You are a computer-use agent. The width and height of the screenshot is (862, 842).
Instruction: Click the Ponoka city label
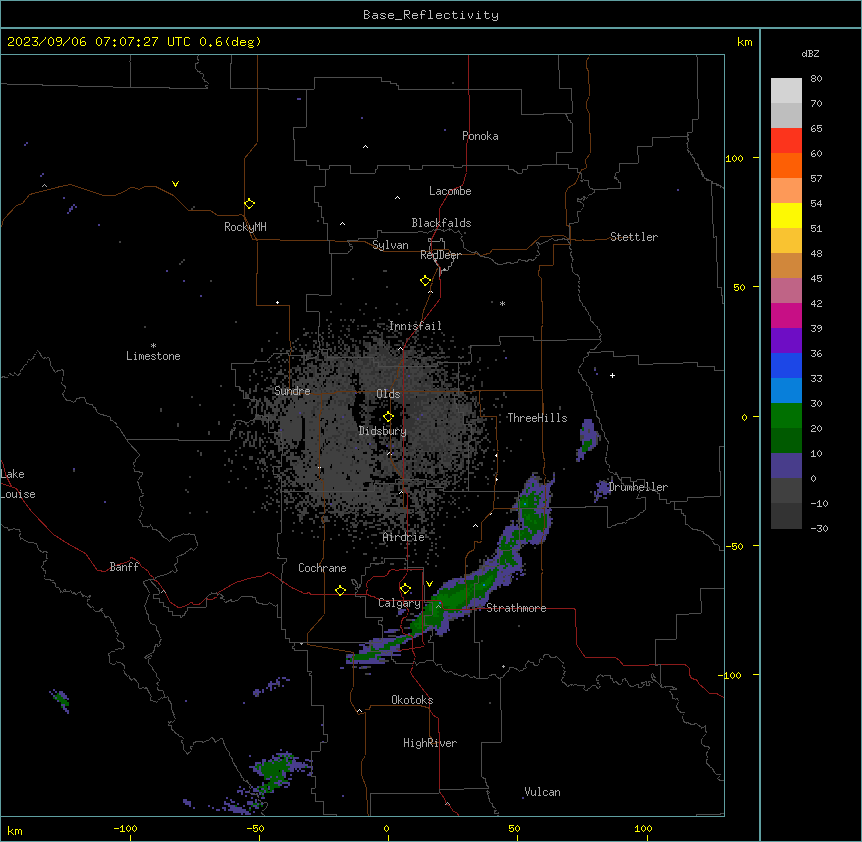pyautogui.click(x=480, y=136)
